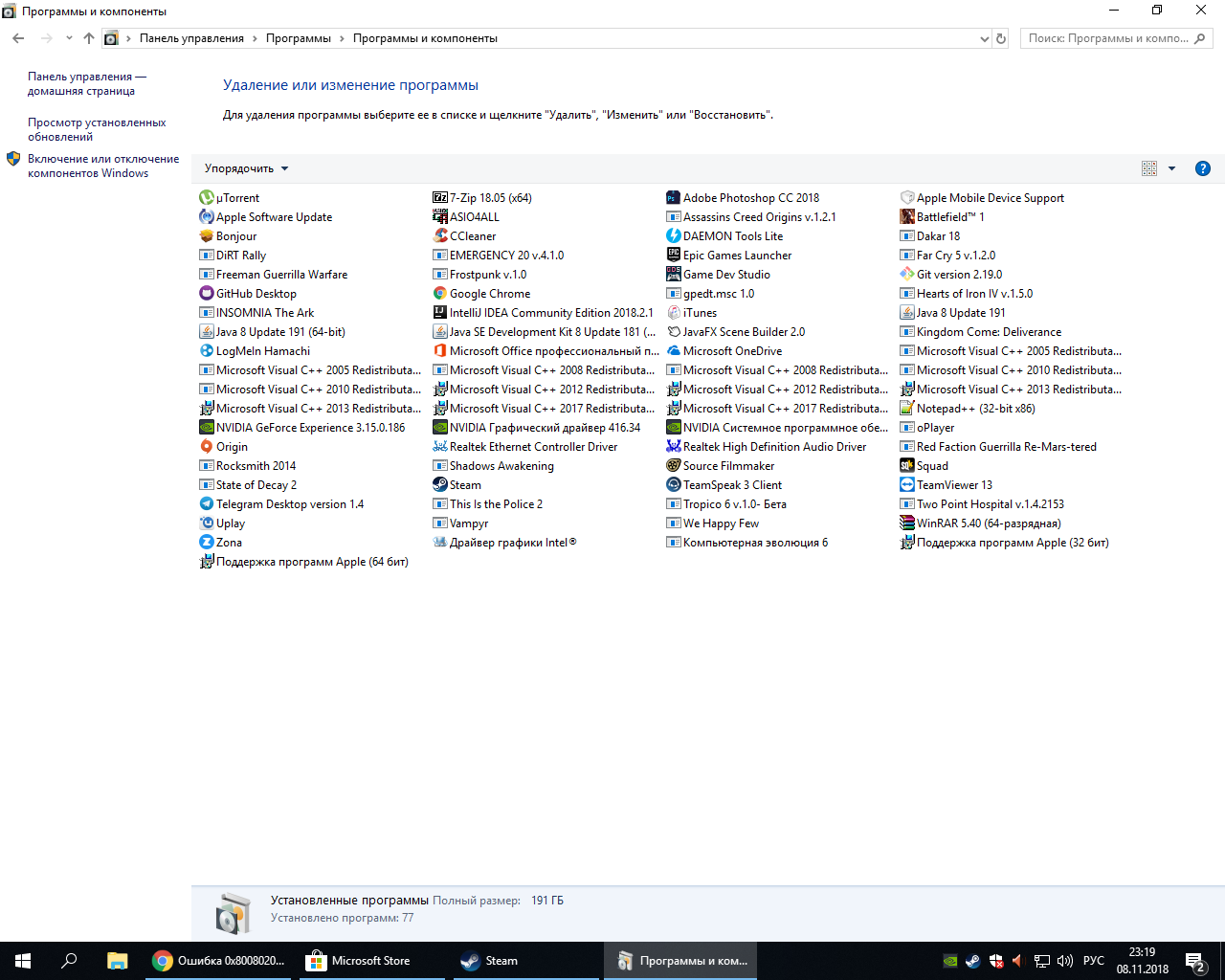This screenshot has height=980, width=1225.
Task: Click the DAEMON Tools Lite icon
Action: pyautogui.click(x=674, y=236)
